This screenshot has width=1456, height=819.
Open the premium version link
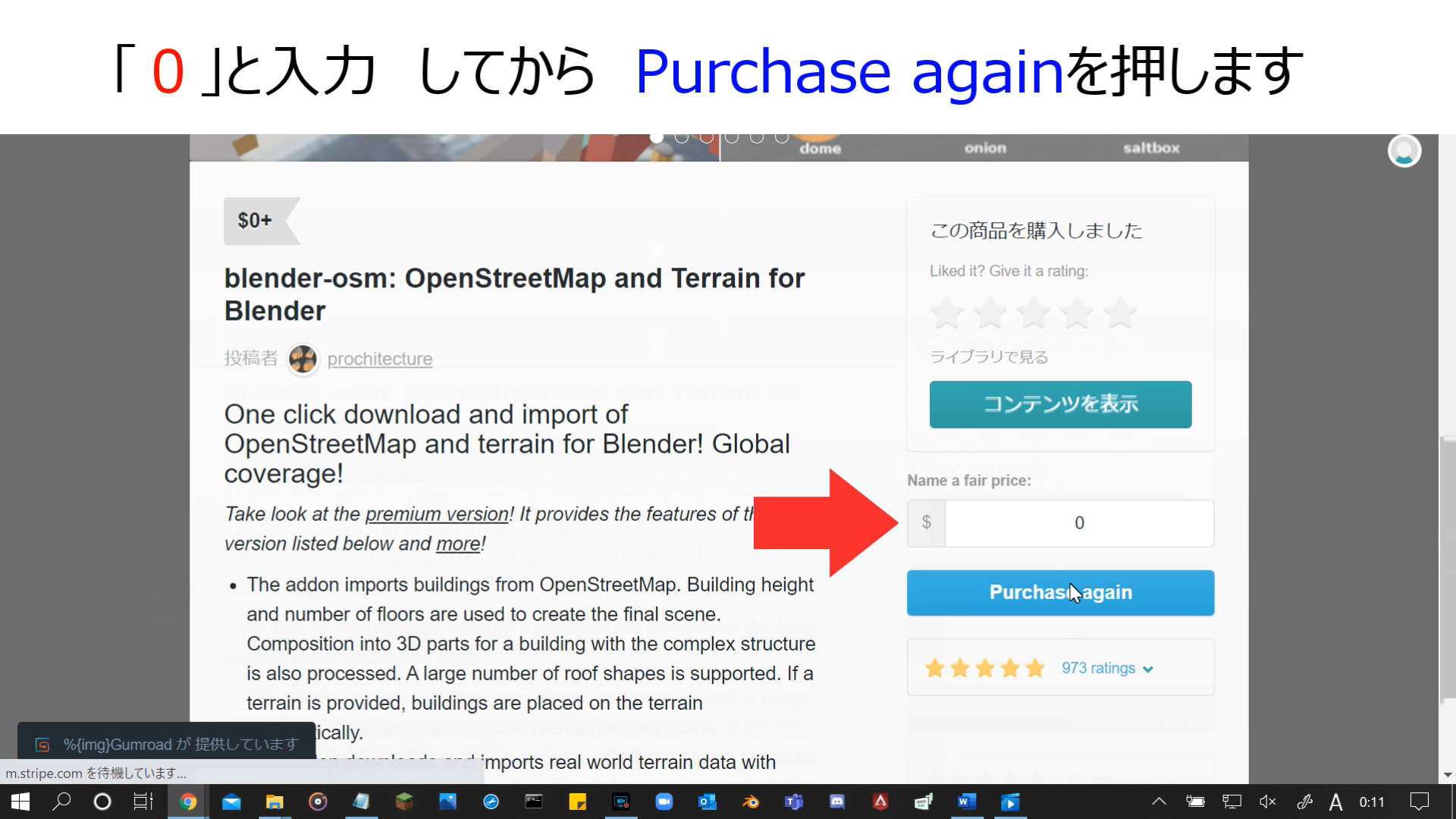coord(436,514)
